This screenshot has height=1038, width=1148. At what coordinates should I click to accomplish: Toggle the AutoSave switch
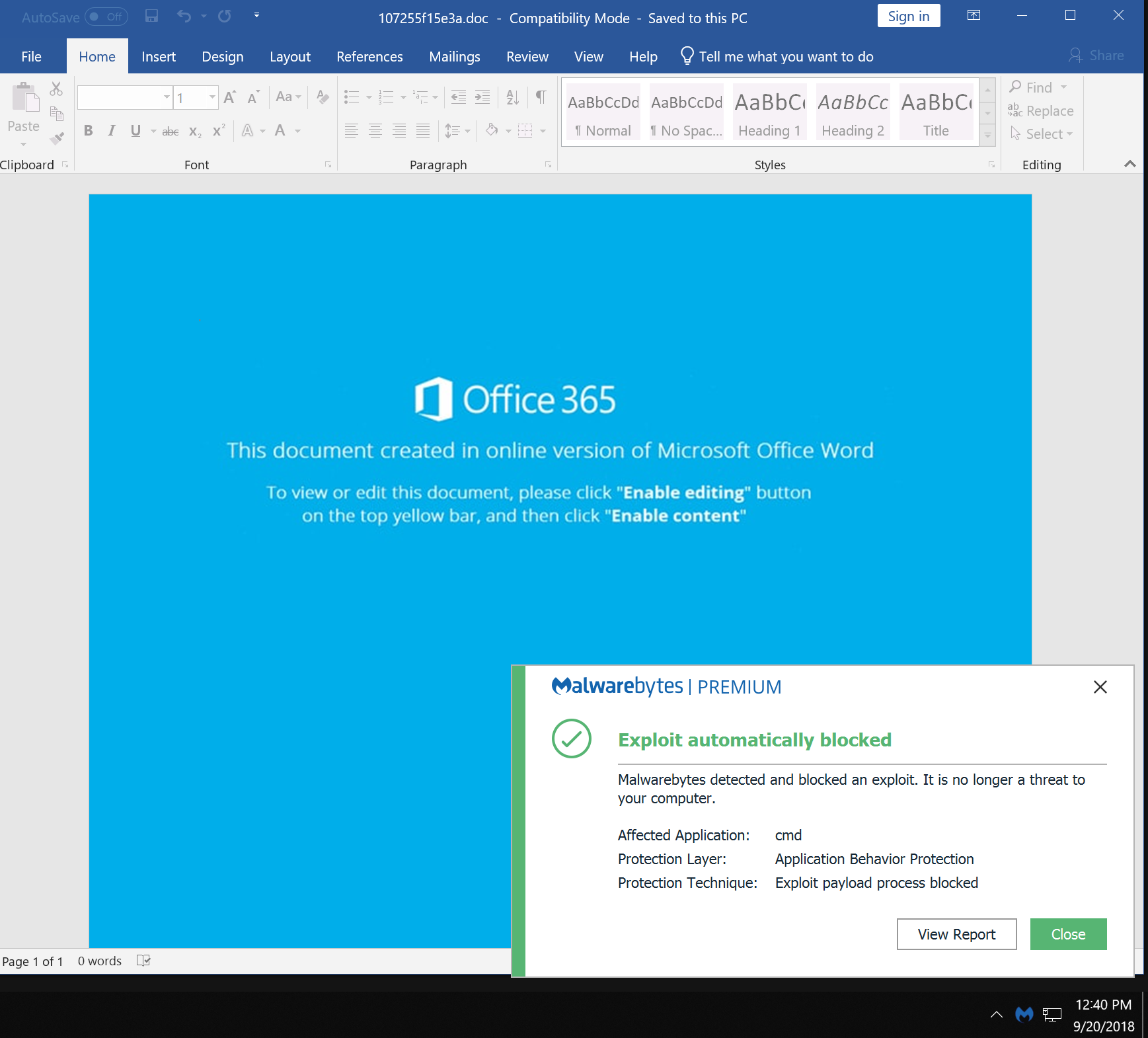[106, 17]
